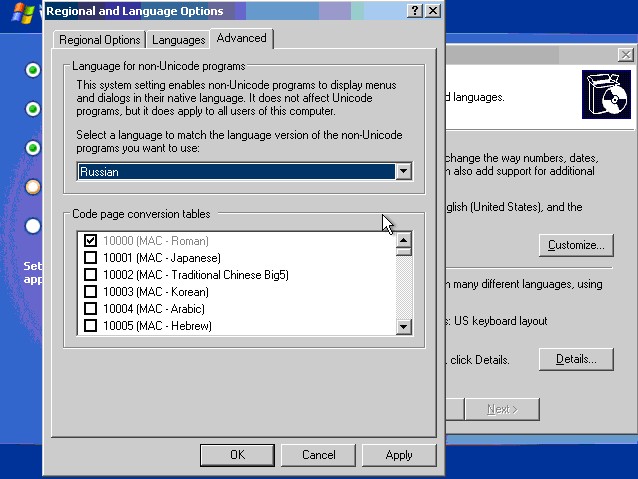Select the Russian language combo box field
This screenshot has width=638, height=479.
coord(236,172)
